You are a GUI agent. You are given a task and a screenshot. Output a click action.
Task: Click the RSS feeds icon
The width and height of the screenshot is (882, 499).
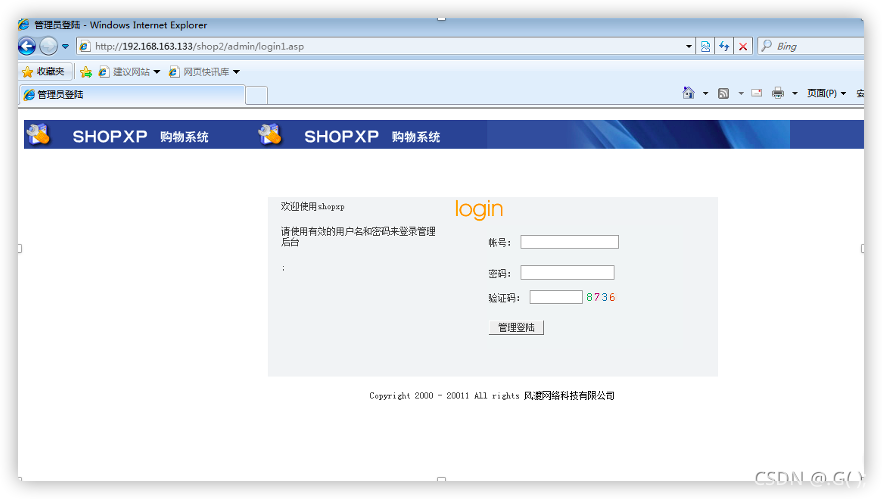coord(723,93)
